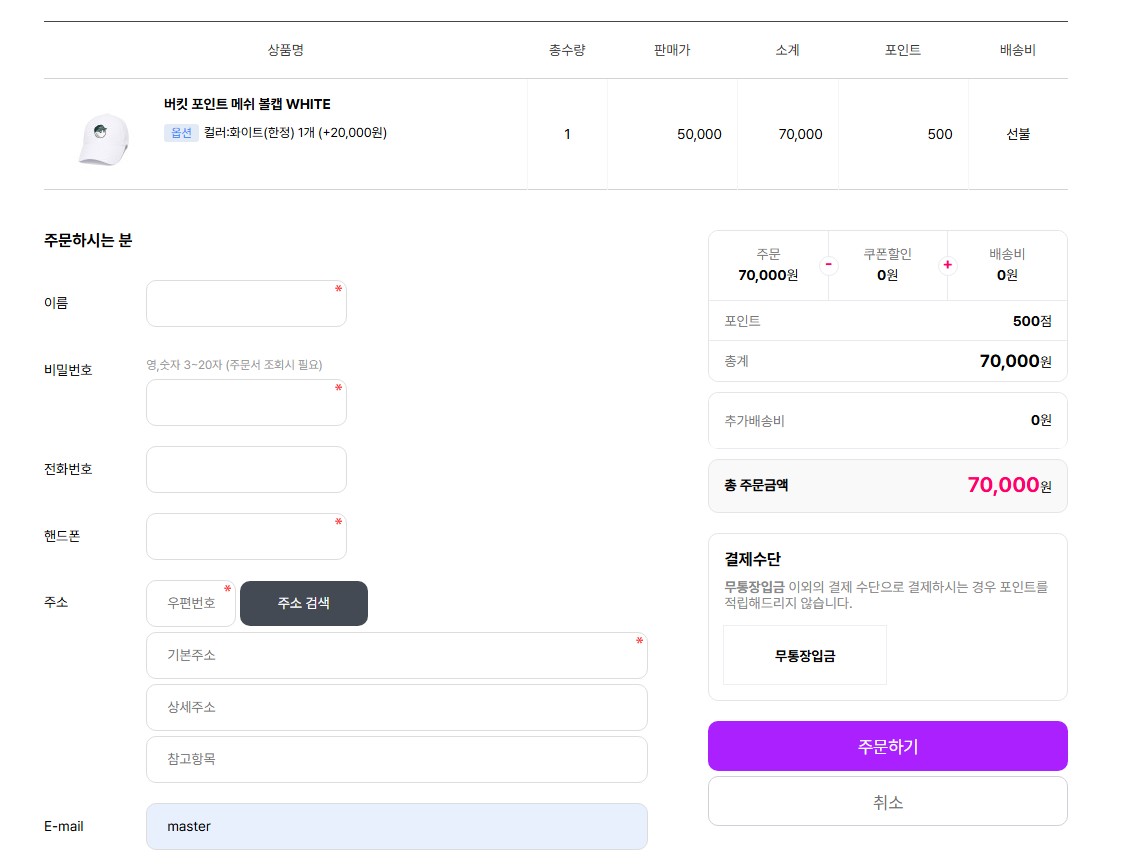Screen dimensions: 1124x866
Task: Focus the 상세주소 detailed address field
Action: 396,707
